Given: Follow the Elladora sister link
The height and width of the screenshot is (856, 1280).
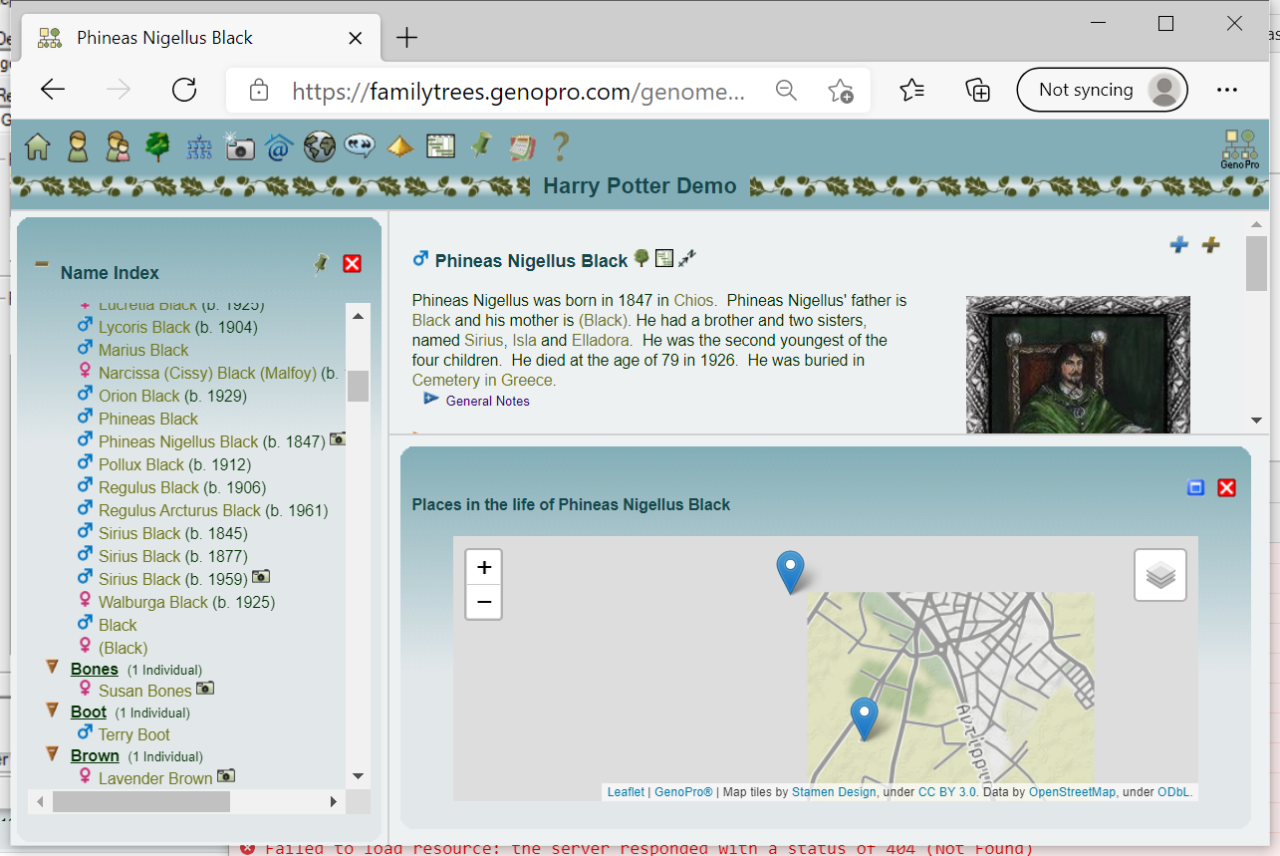Looking at the screenshot, I should click(x=601, y=340).
